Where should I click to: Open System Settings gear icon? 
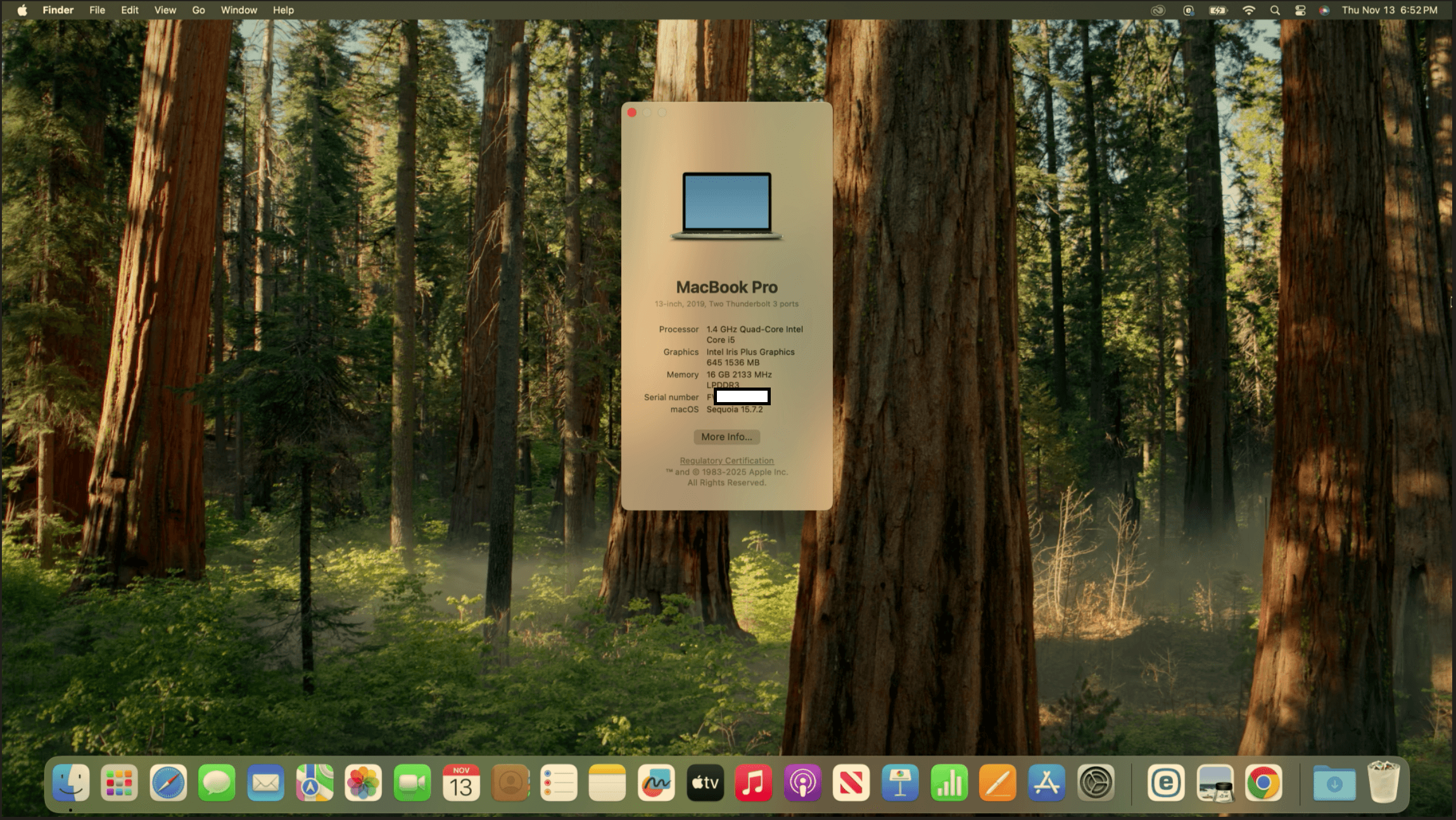coord(1095,783)
